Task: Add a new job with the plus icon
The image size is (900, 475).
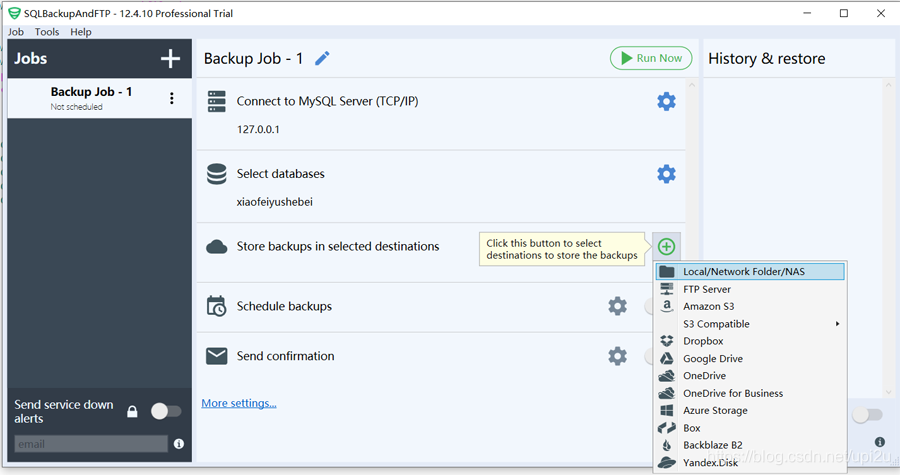Action: [x=170, y=59]
